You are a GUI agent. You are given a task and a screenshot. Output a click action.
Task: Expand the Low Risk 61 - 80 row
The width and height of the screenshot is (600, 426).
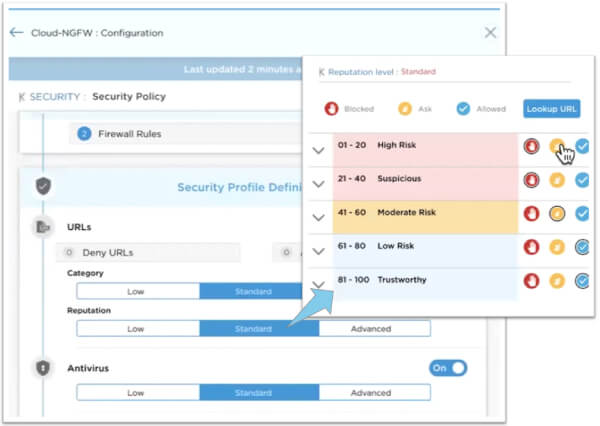[x=319, y=251]
